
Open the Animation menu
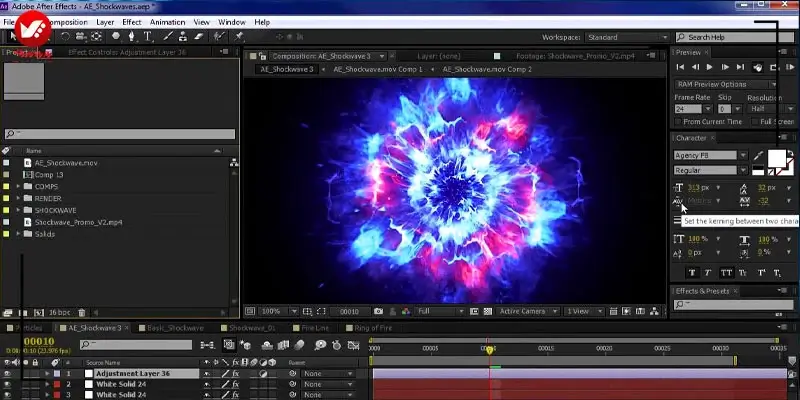(167, 22)
